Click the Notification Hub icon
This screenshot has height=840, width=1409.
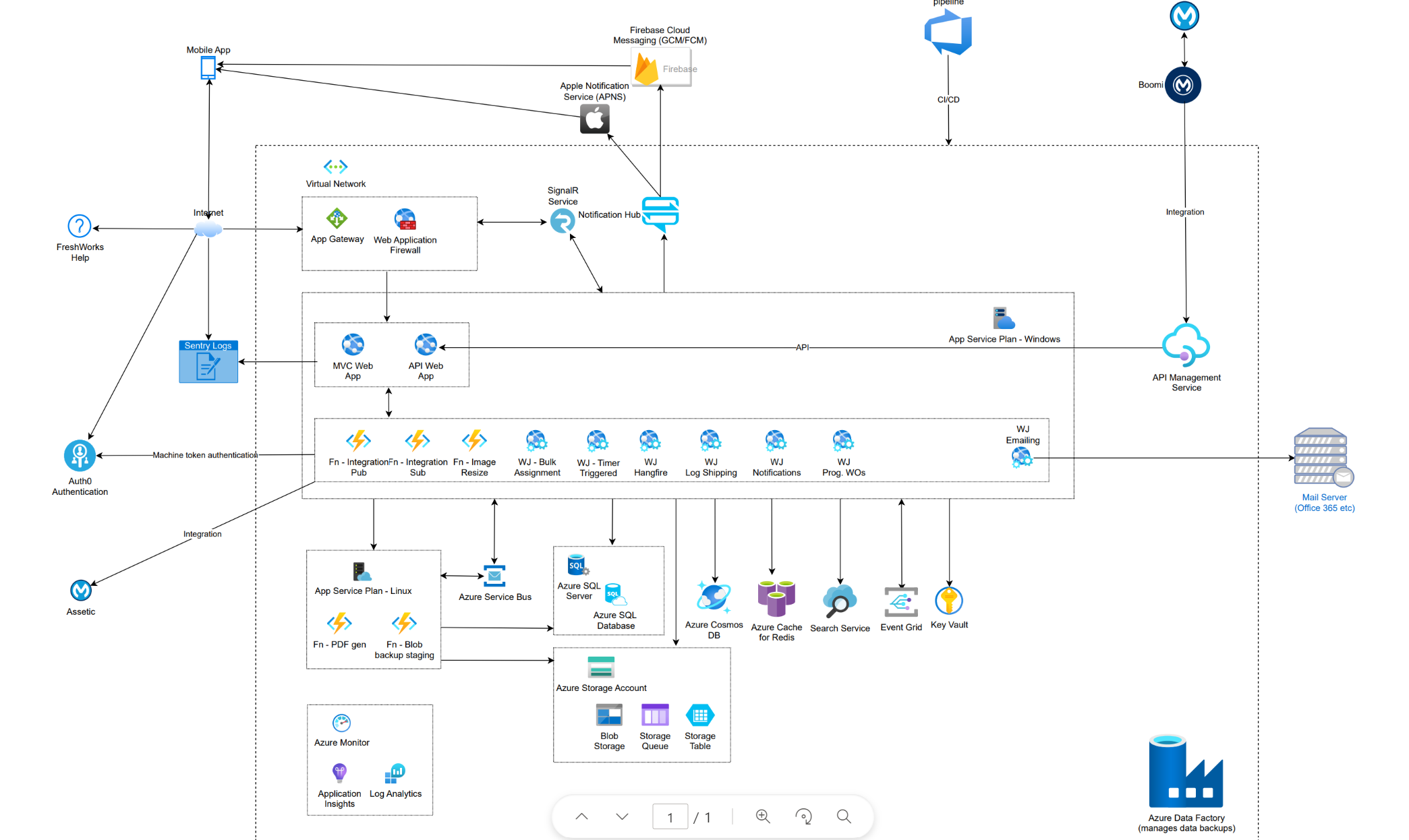click(x=660, y=214)
